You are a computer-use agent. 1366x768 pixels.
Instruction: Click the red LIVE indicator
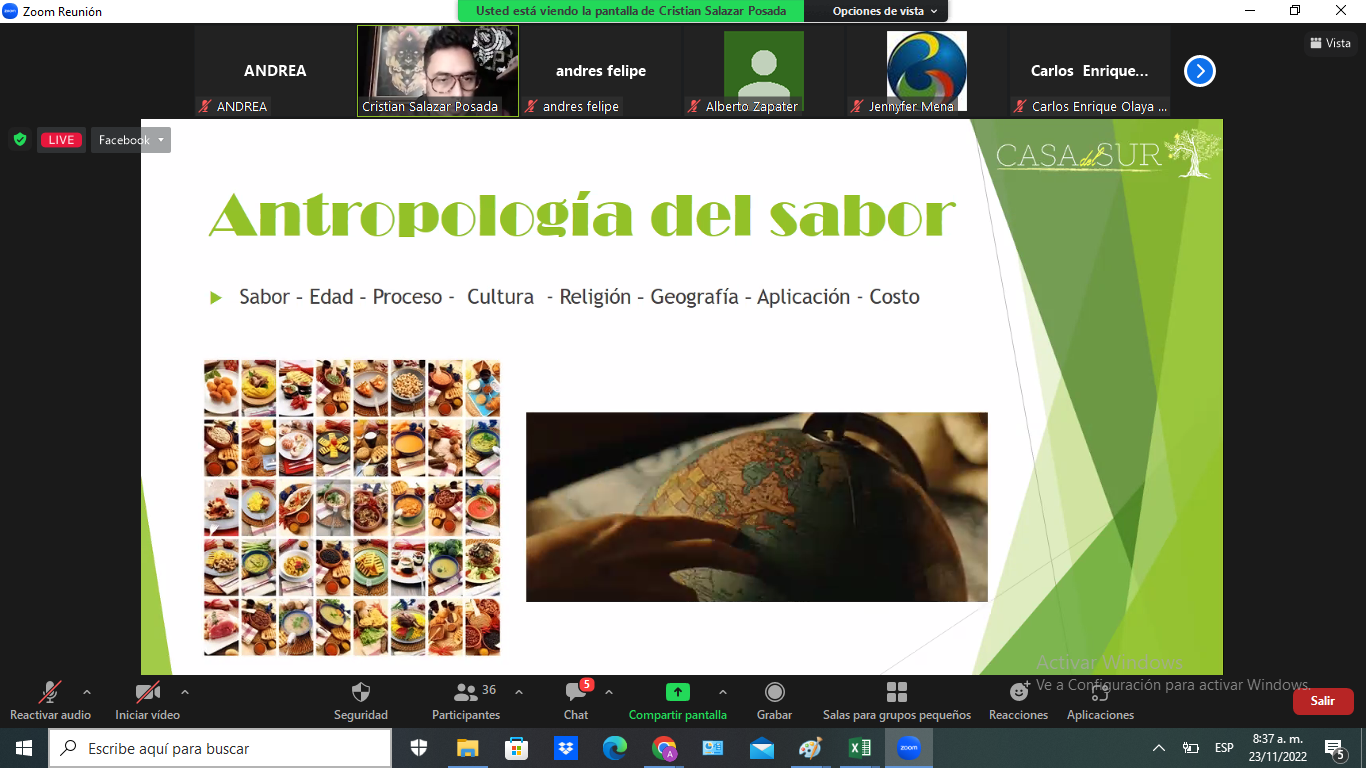[61, 140]
